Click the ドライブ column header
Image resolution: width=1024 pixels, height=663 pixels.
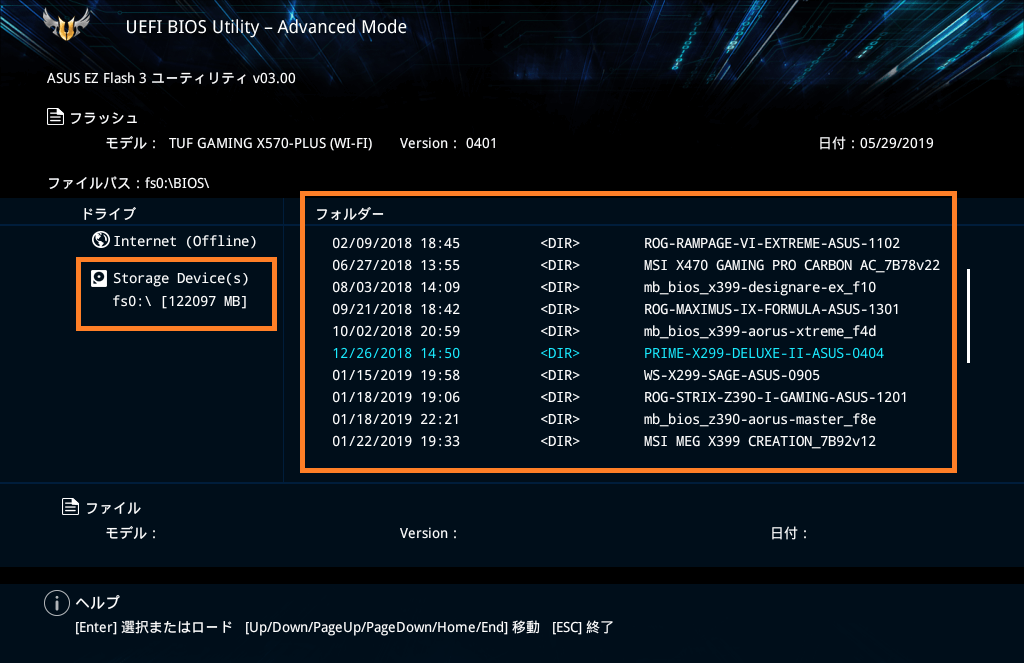tap(108, 214)
